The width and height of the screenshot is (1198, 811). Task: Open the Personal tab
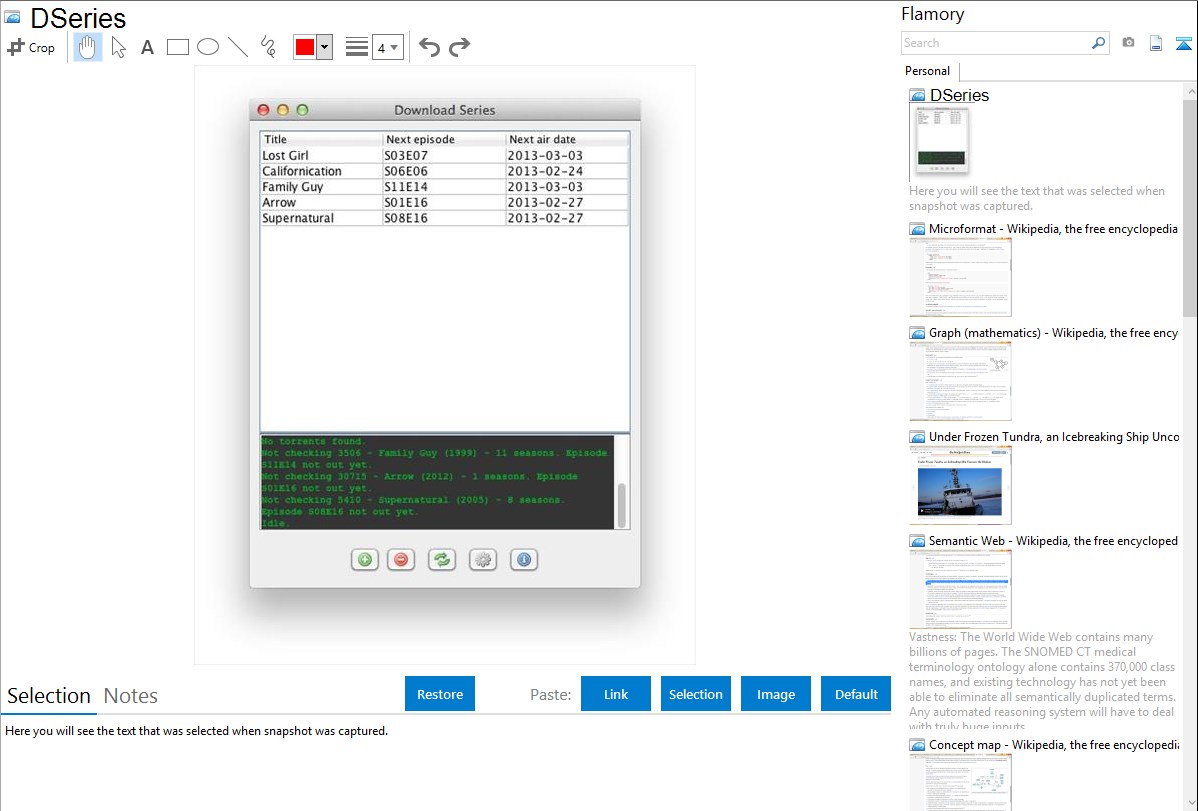tap(927, 71)
